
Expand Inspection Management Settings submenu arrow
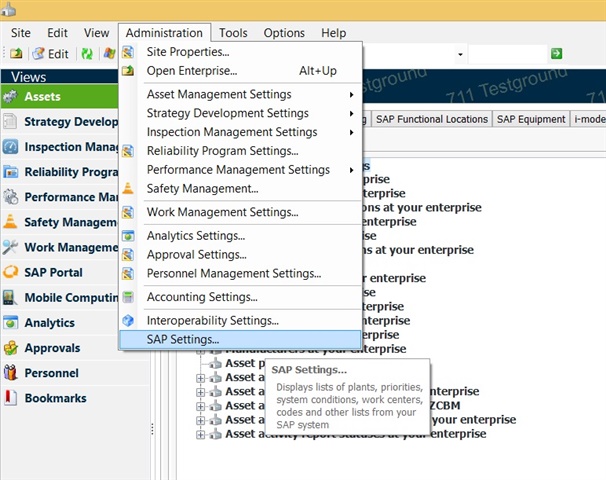351,133
